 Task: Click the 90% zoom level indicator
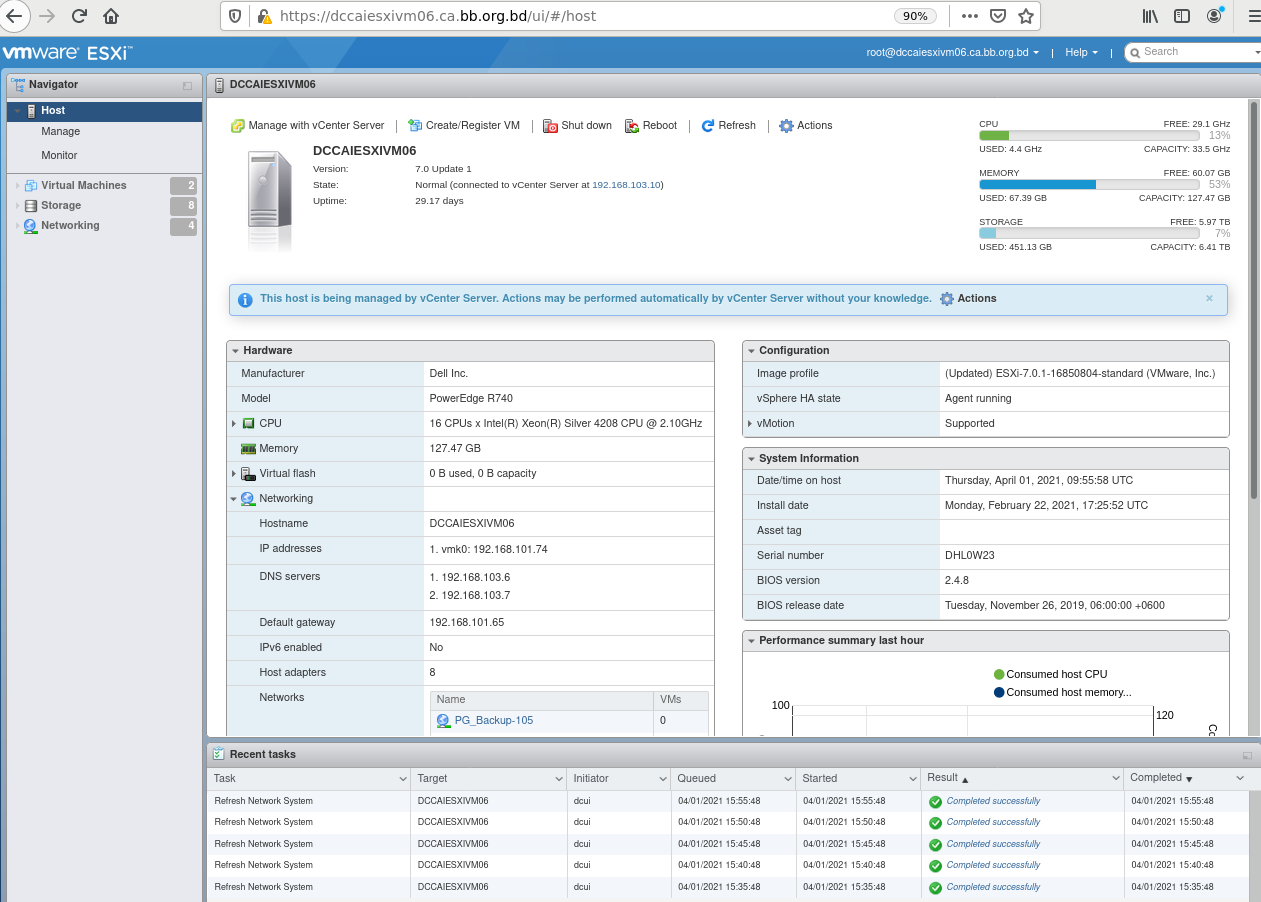tap(914, 16)
